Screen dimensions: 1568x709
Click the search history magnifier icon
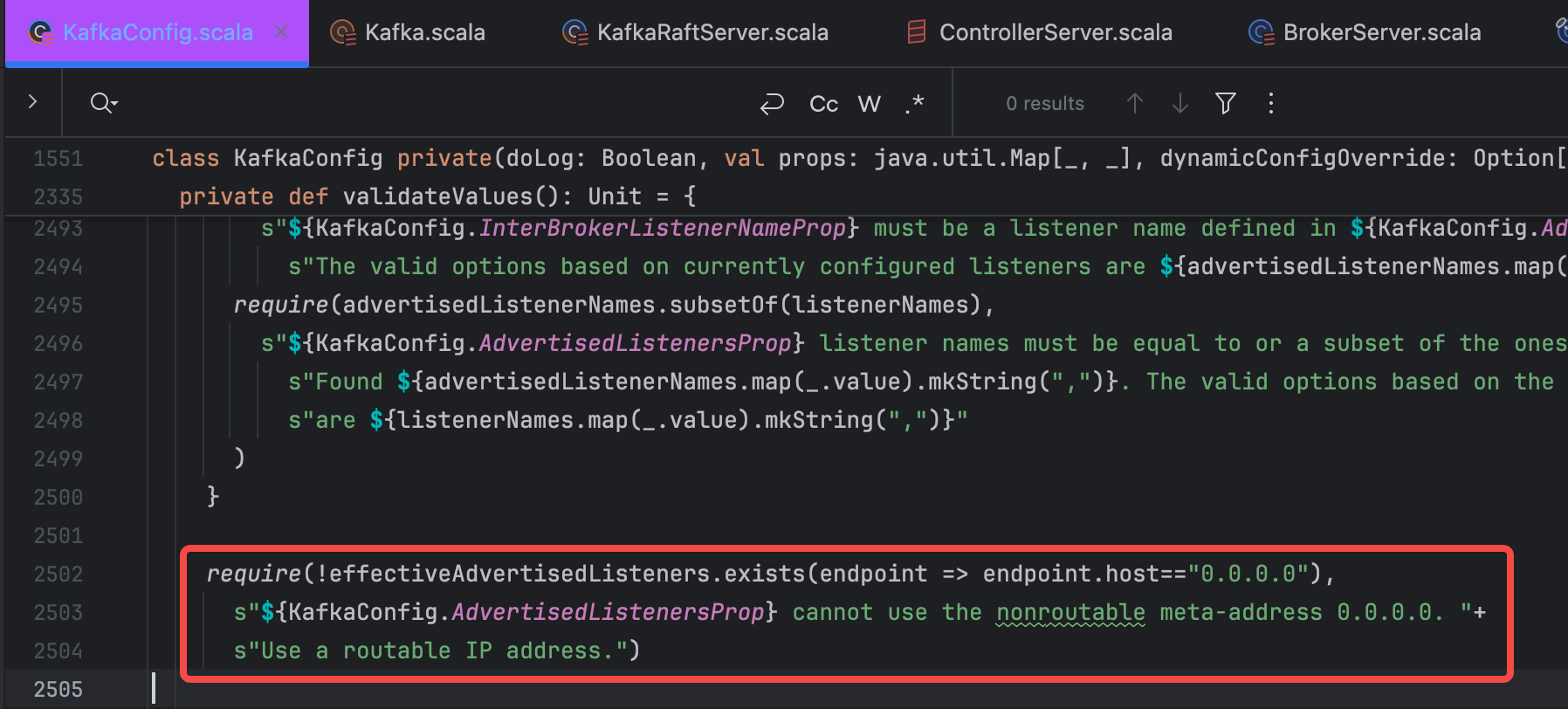click(103, 103)
